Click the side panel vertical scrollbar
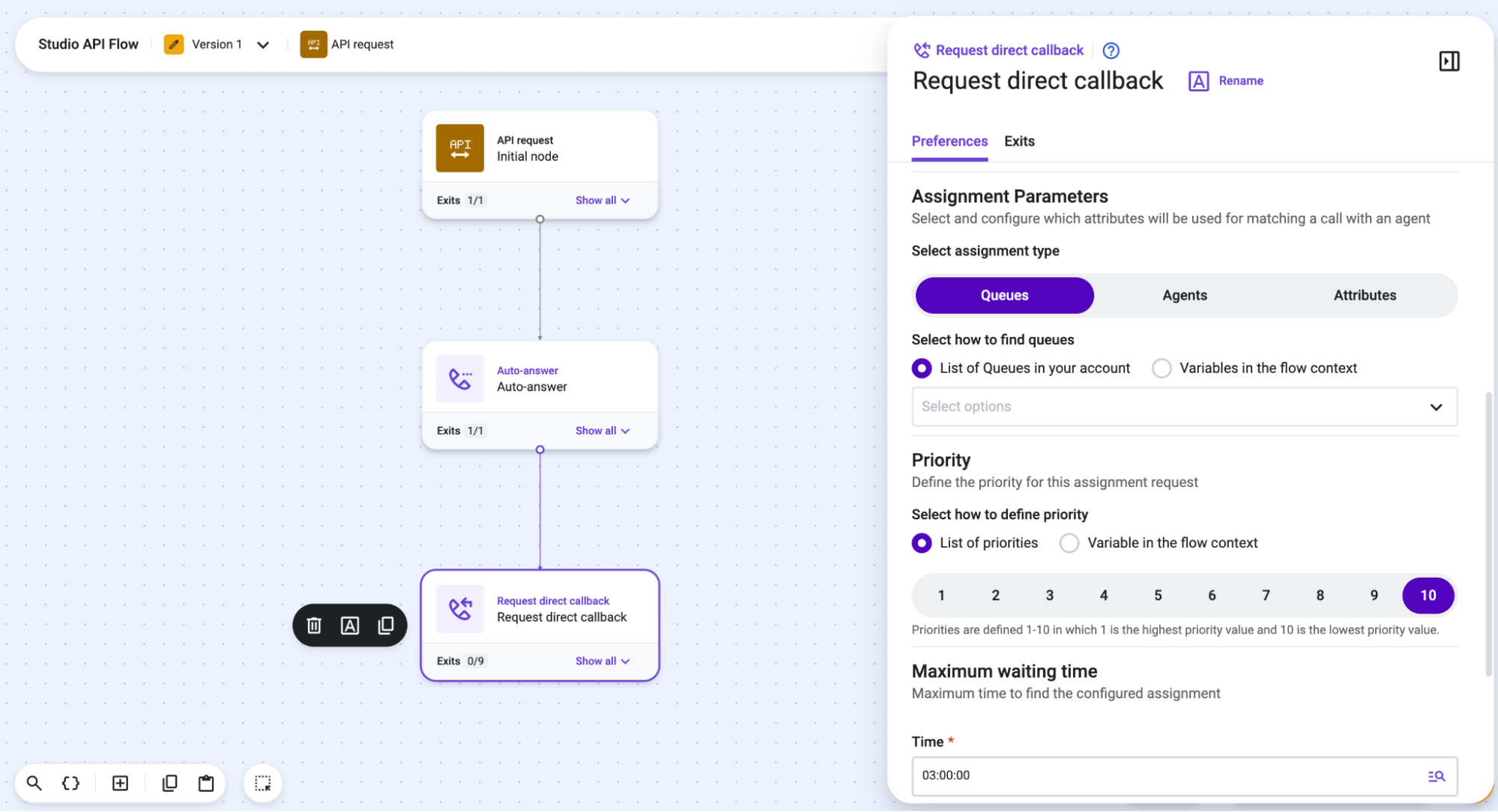Viewport: 1498px width, 812px height. pyautogui.click(x=1488, y=533)
